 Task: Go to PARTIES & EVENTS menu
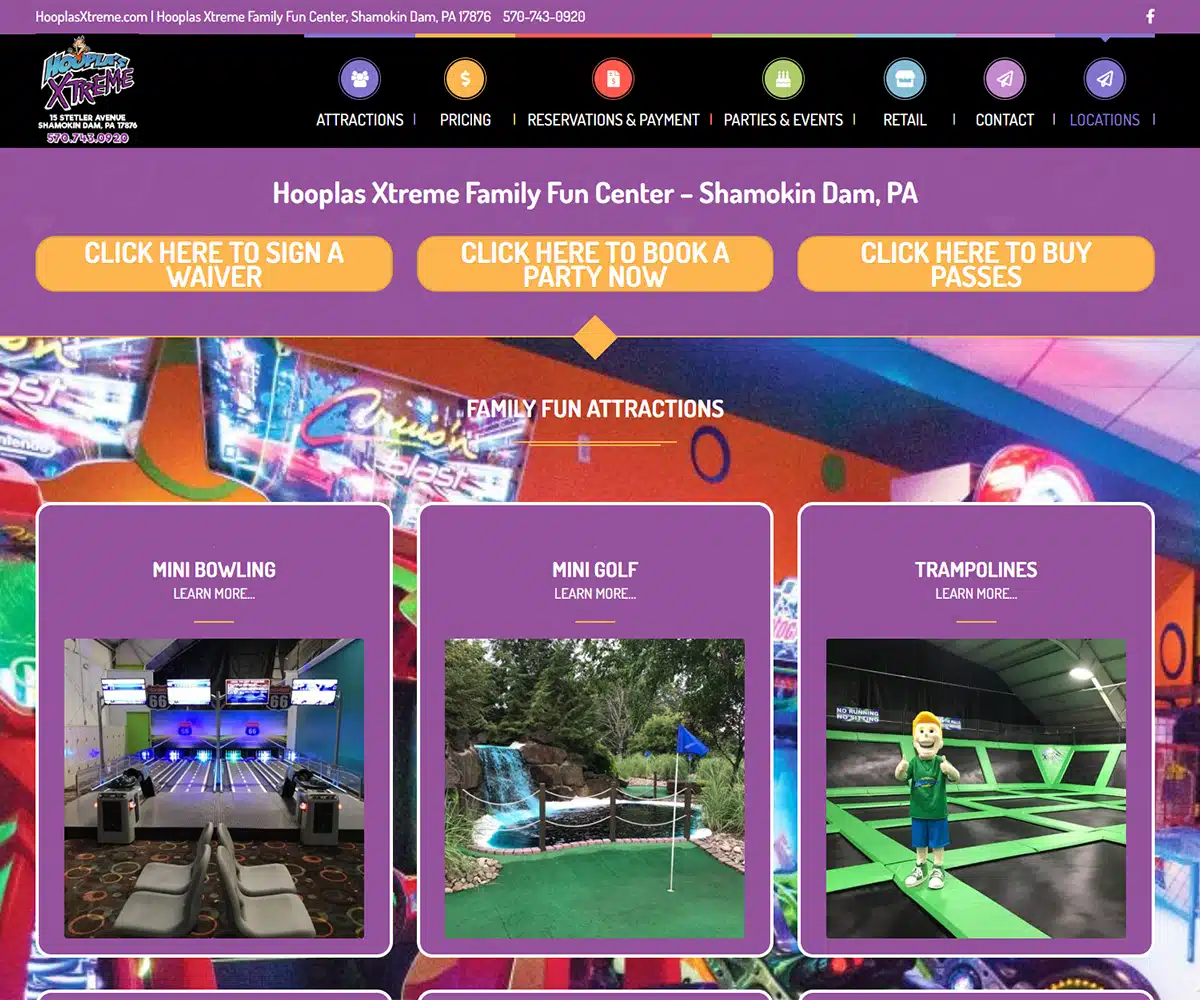783,120
